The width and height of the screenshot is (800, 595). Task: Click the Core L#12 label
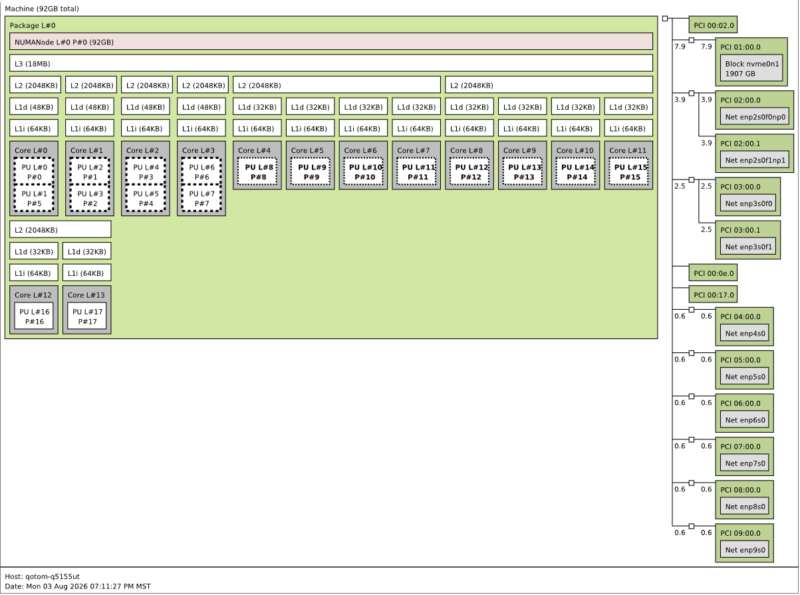(33, 295)
